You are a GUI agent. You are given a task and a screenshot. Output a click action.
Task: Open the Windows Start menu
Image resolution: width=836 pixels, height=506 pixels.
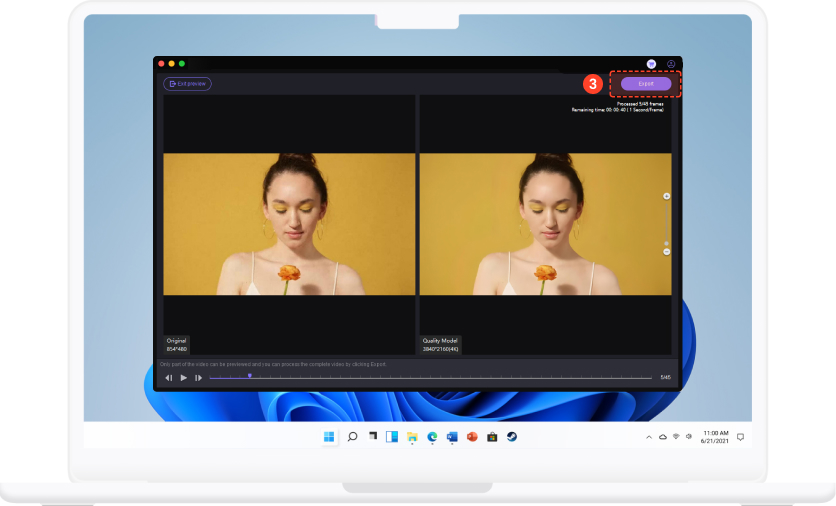[329, 437]
